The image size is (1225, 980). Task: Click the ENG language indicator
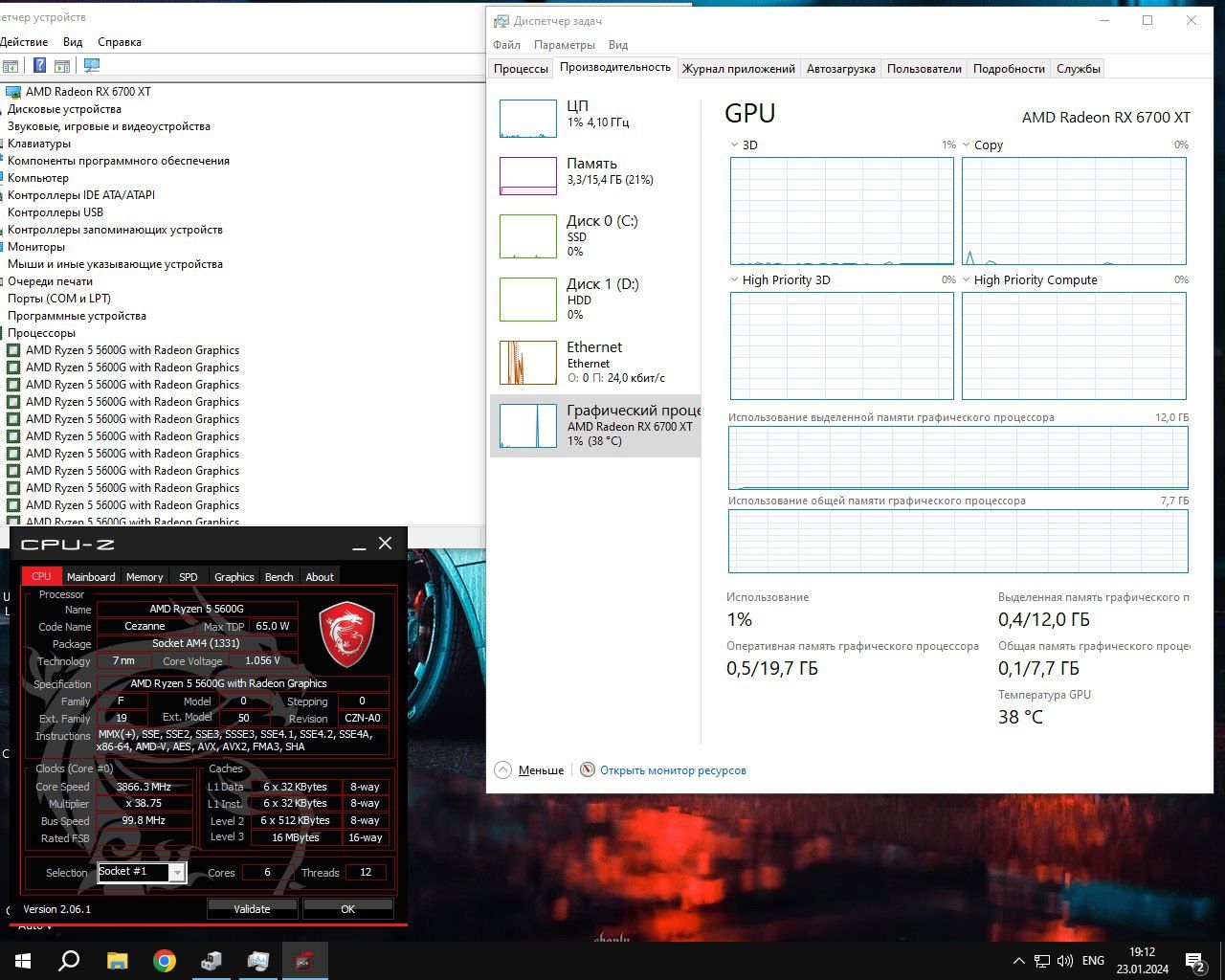pyautogui.click(x=1093, y=961)
